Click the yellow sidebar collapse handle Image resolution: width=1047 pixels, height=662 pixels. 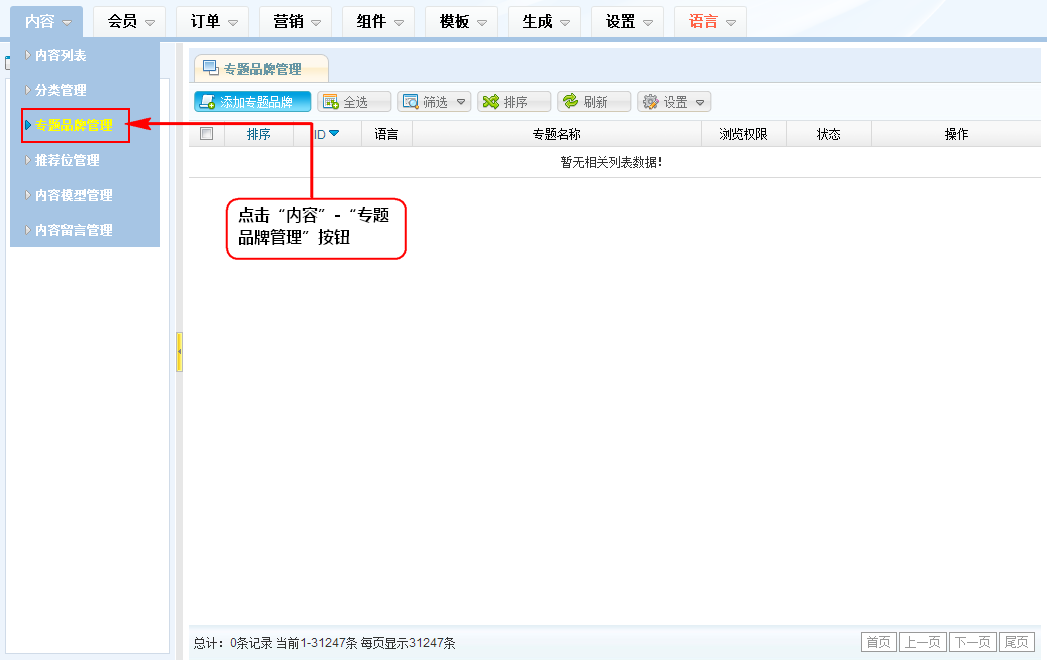coord(179,352)
